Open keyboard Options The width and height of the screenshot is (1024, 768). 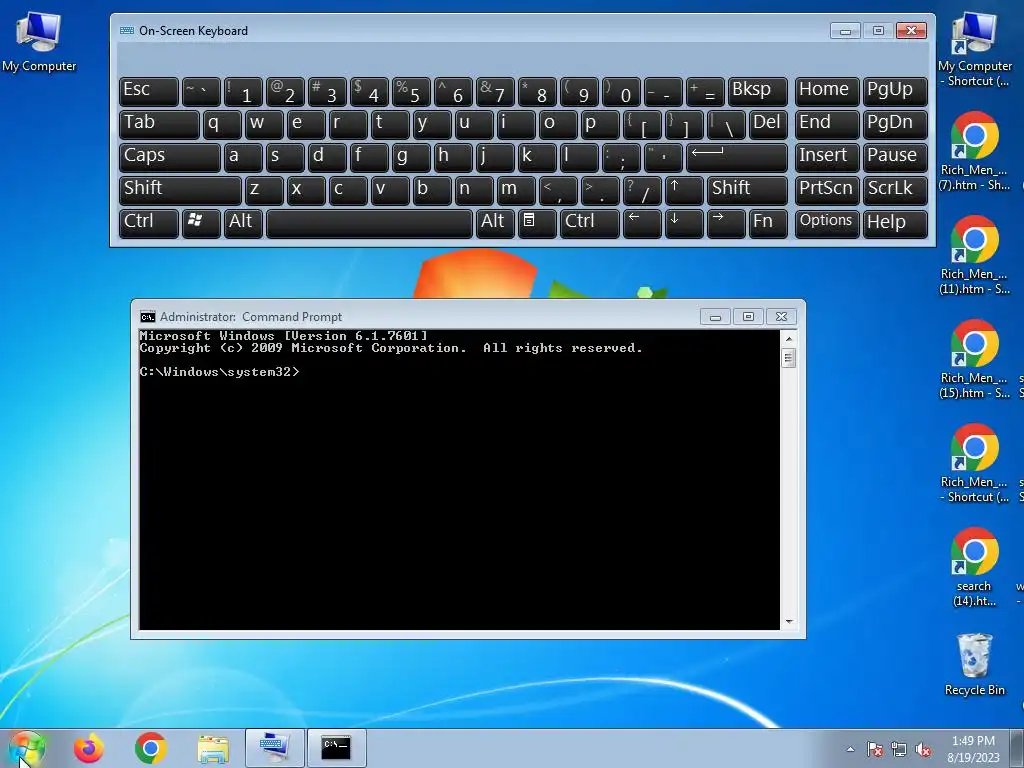(827, 222)
